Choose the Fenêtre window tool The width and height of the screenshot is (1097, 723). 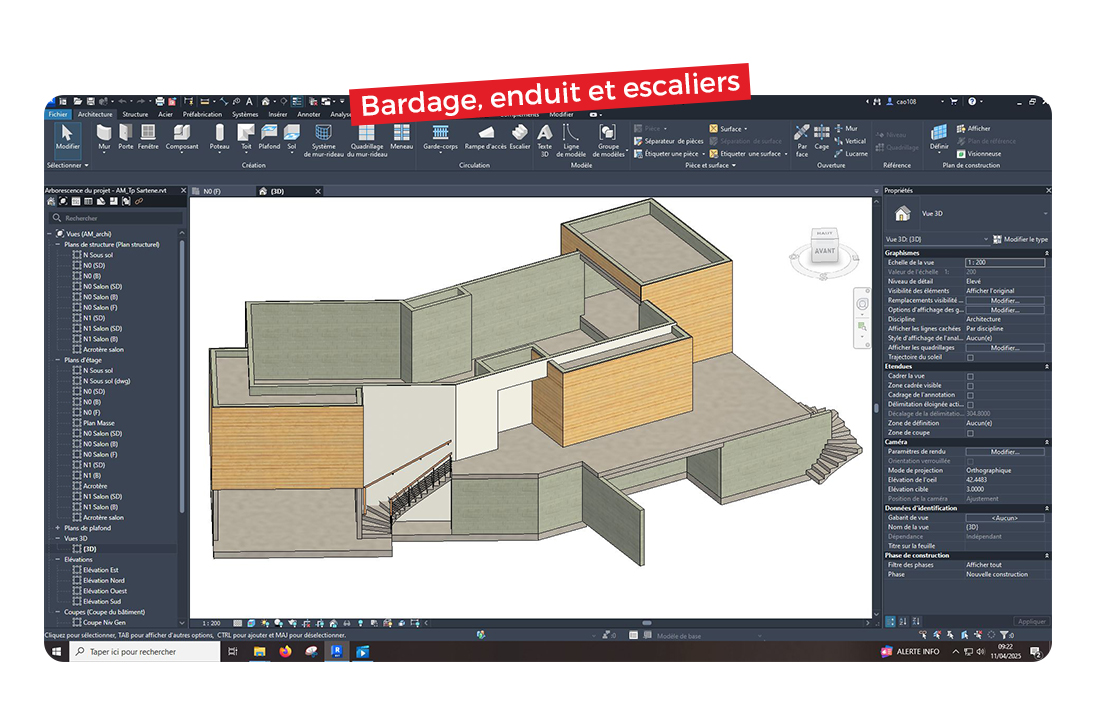pyautogui.click(x=148, y=136)
